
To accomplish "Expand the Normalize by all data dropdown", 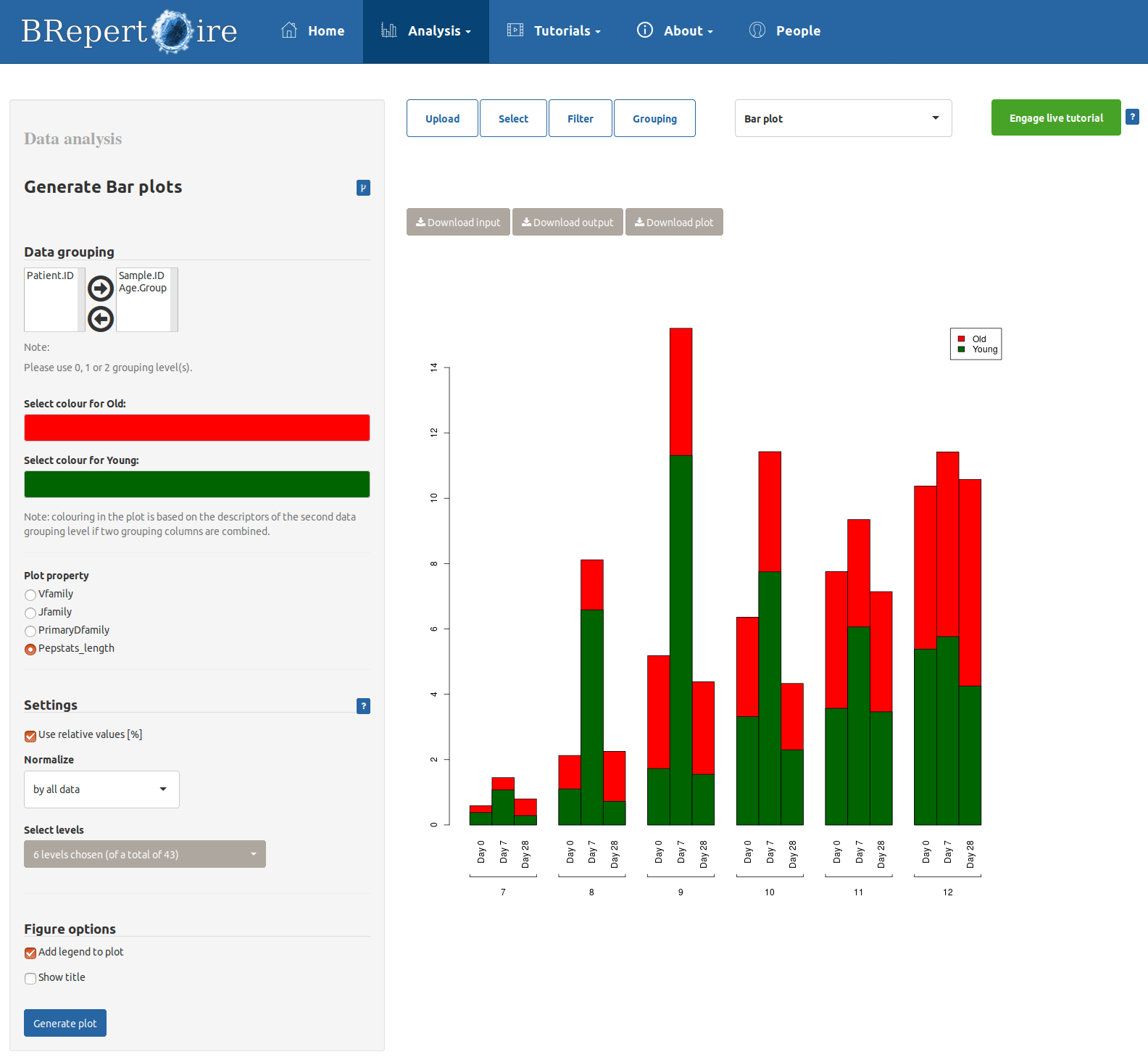I will 101,789.
